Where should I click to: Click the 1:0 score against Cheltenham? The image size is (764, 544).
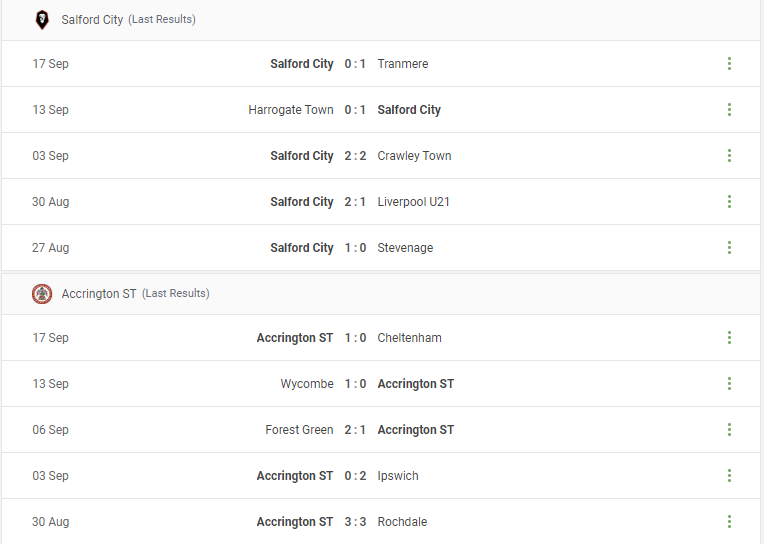pos(355,338)
